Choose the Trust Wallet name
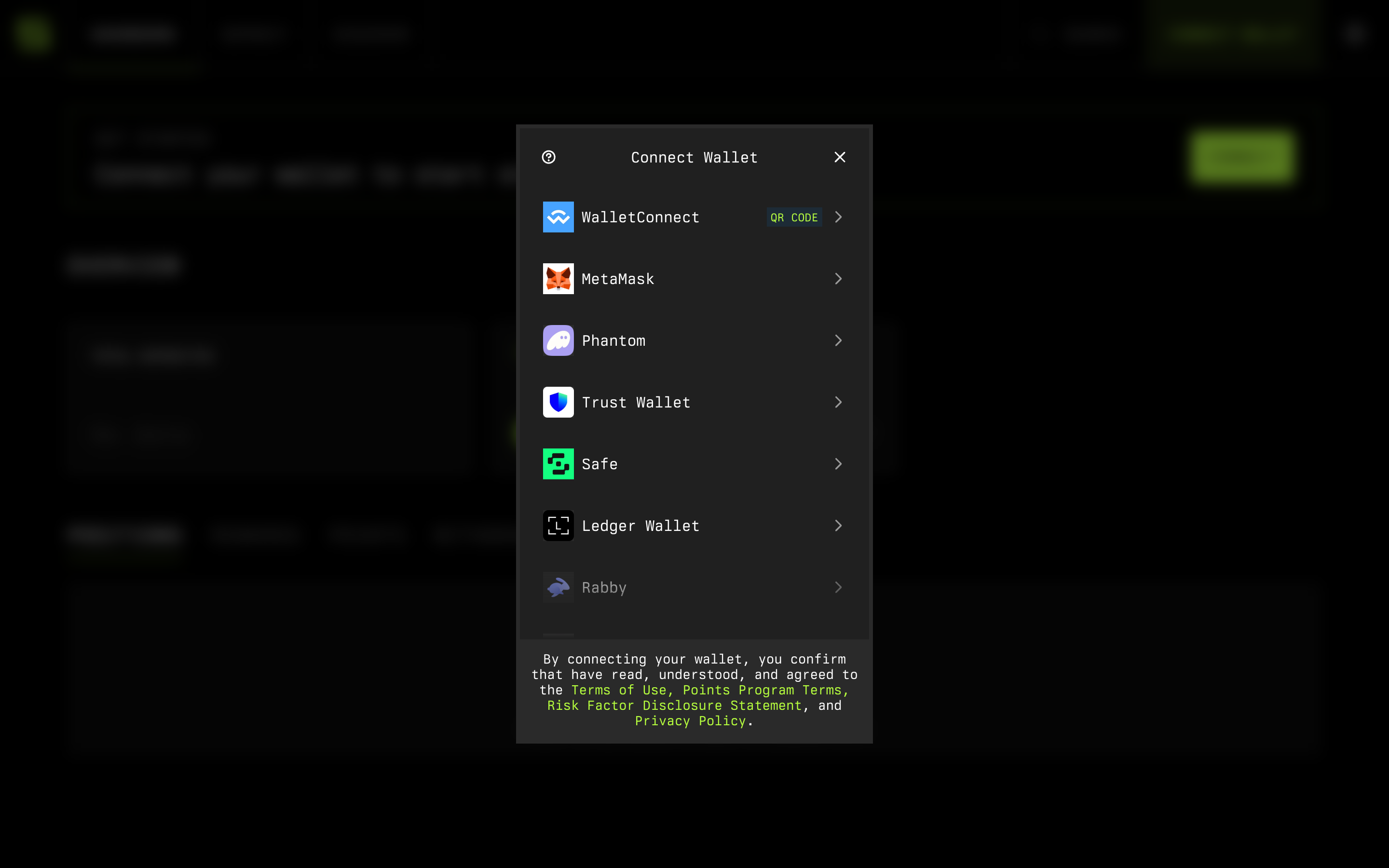 point(636,403)
